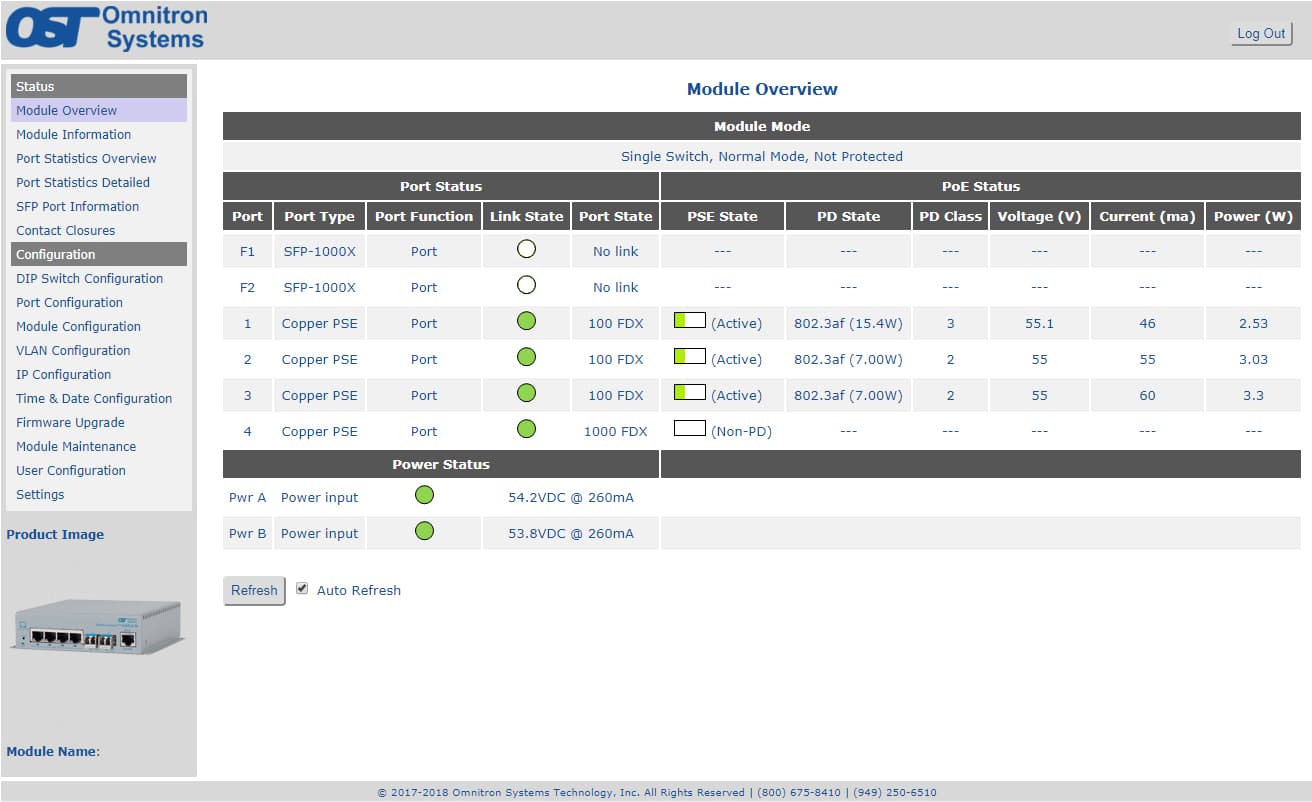Open Port Statistics Detailed page

tap(83, 182)
